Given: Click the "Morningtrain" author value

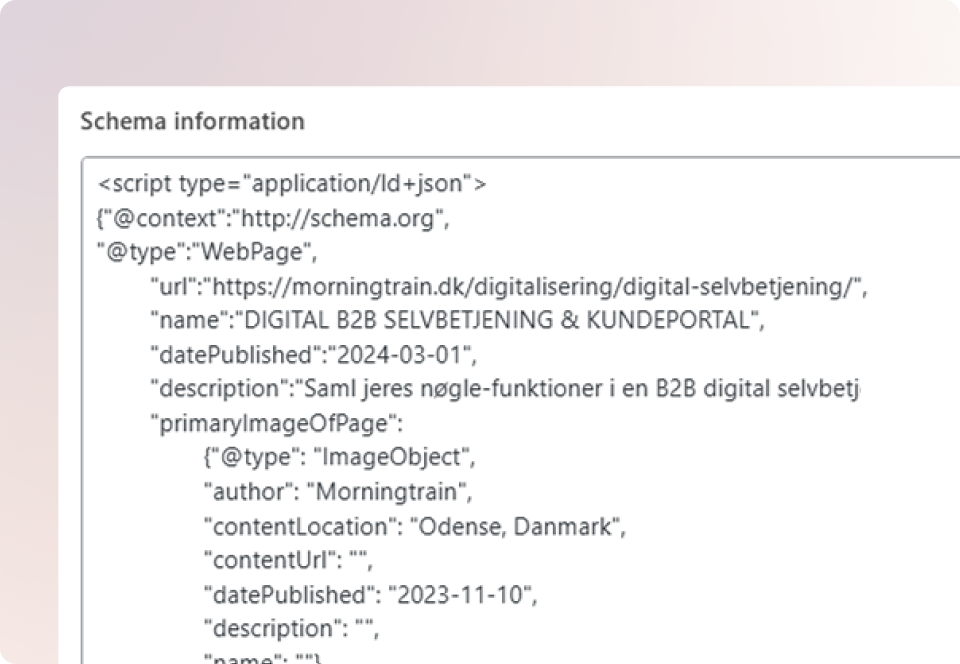Looking at the screenshot, I should [x=388, y=492].
